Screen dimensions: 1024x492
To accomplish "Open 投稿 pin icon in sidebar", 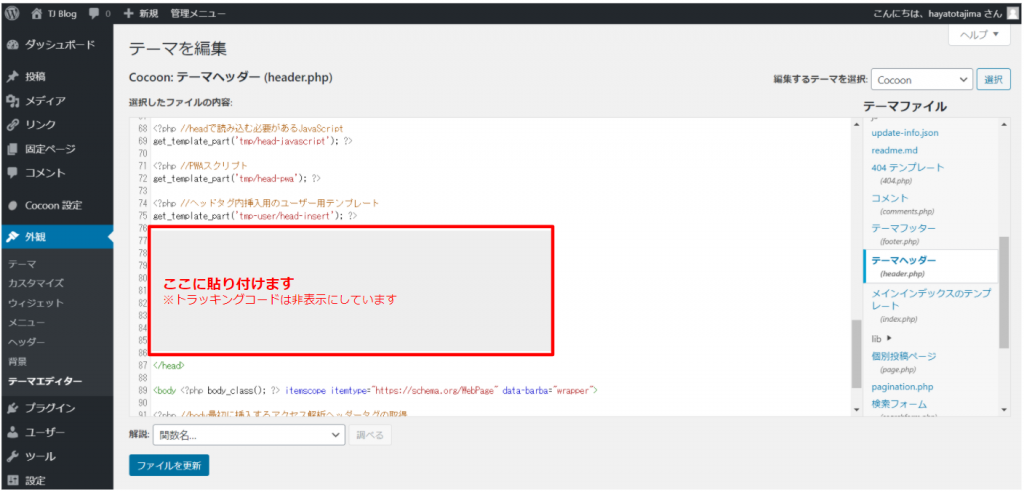I will (13, 76).
